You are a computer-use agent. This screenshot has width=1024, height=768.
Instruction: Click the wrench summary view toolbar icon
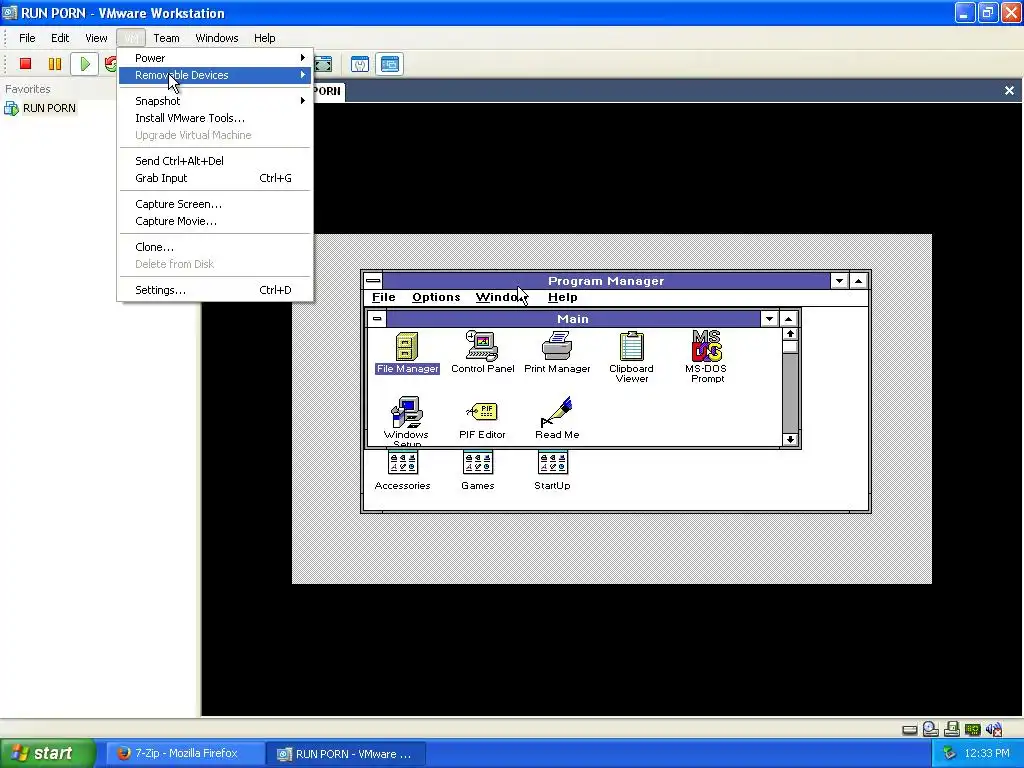tap(360, 64)
